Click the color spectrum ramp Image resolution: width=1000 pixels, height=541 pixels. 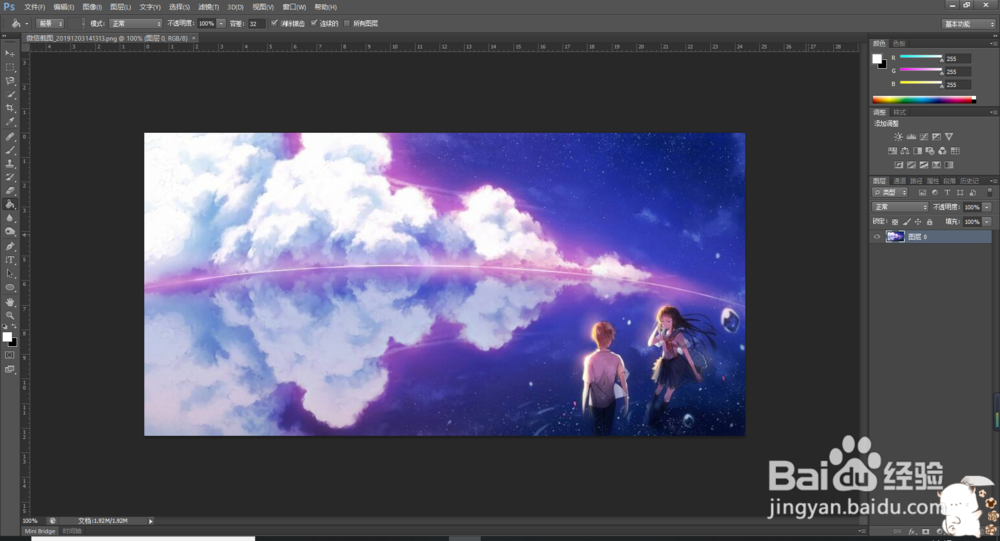click(923, 100)
